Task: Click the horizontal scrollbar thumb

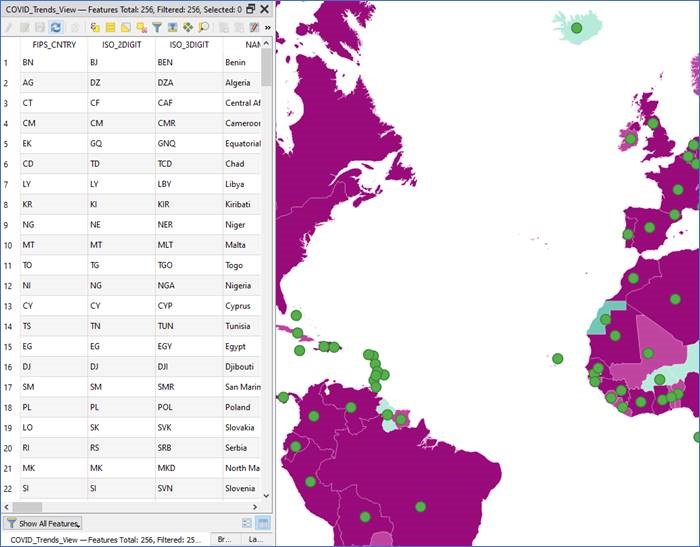Action: [27, 507]
